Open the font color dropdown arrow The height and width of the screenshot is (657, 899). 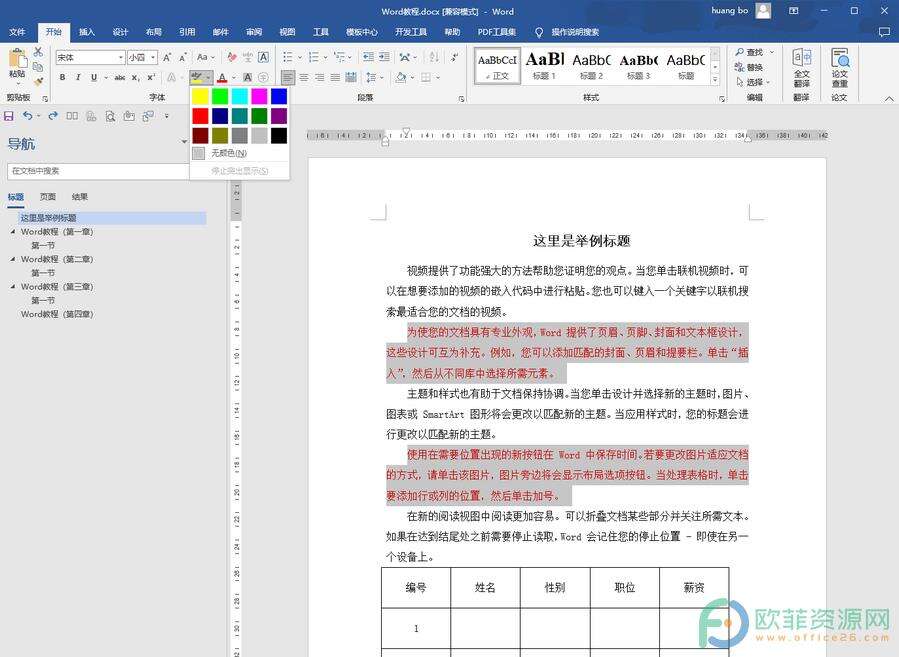click(234, 77)
